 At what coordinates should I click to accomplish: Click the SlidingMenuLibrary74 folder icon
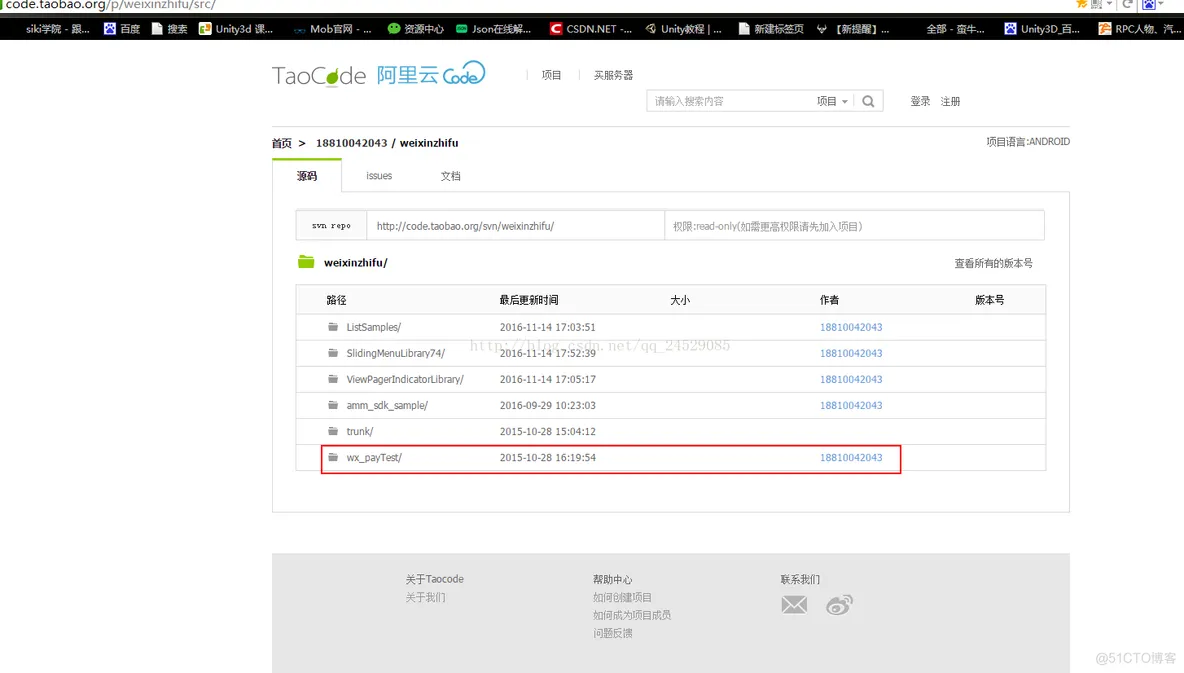click(333, 353)
